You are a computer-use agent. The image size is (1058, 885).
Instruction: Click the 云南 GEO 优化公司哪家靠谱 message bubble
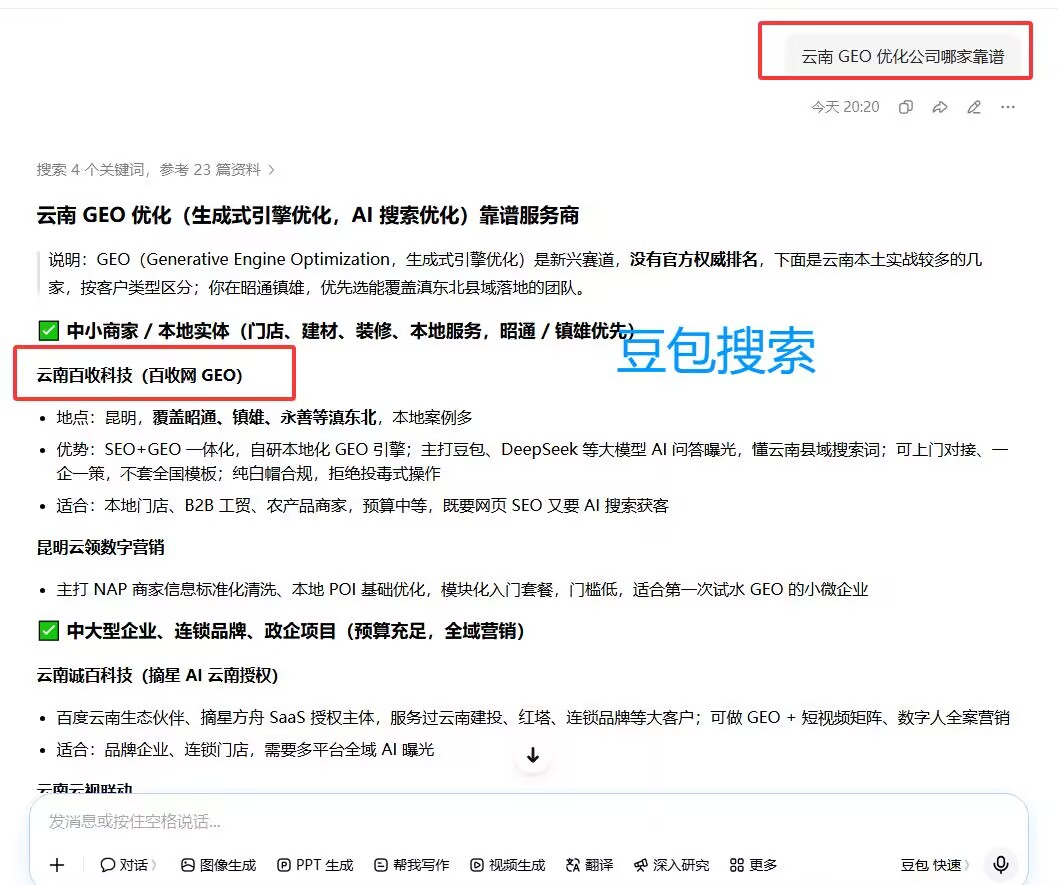point(903,56)
